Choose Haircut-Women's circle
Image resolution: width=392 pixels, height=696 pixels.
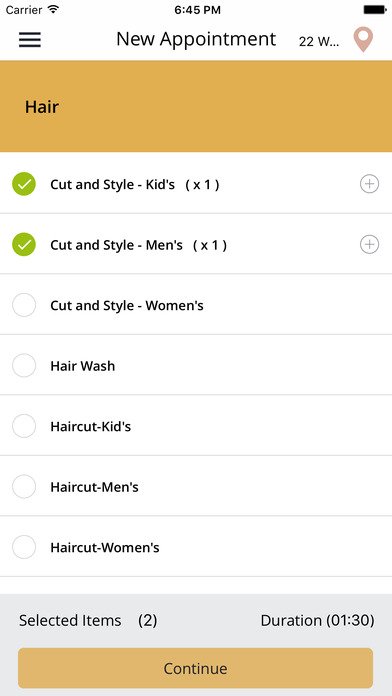pyautogui.click(x=24, y=547)
